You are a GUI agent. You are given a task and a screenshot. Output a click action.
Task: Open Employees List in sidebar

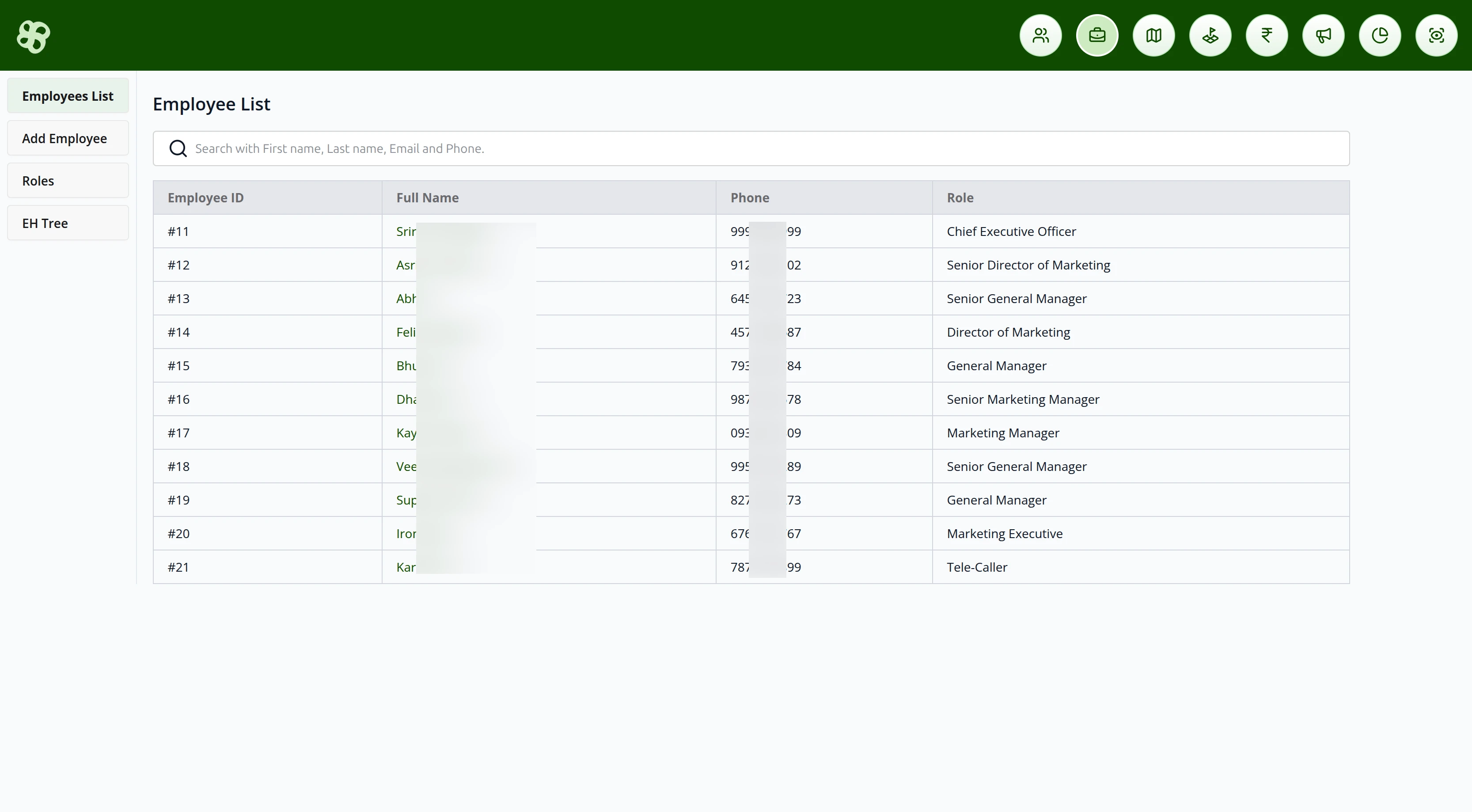(x=68, y=96)
